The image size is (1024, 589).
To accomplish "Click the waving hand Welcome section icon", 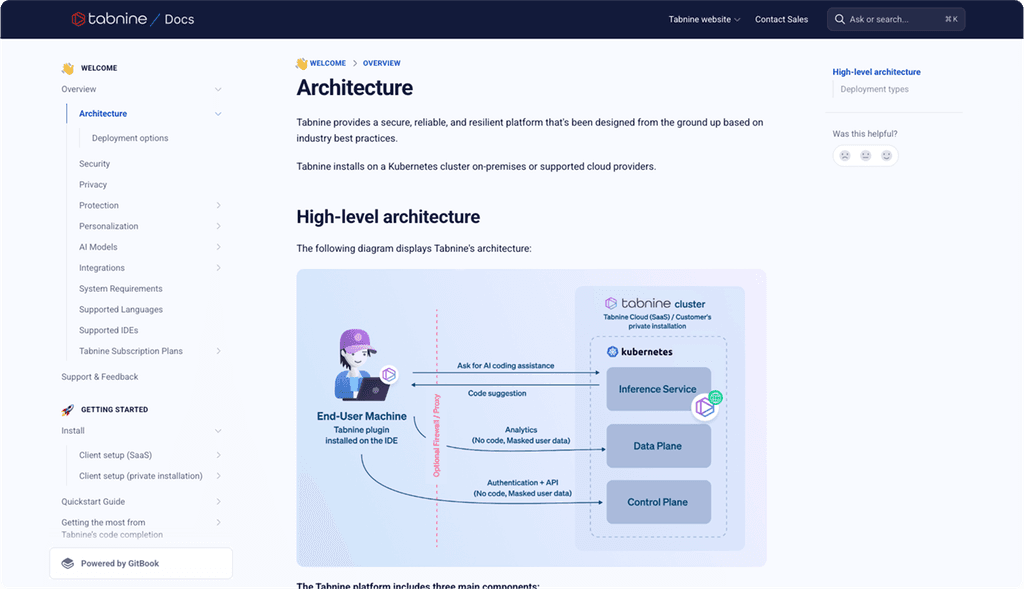I will pyautogui.click(x=67, y=67).
